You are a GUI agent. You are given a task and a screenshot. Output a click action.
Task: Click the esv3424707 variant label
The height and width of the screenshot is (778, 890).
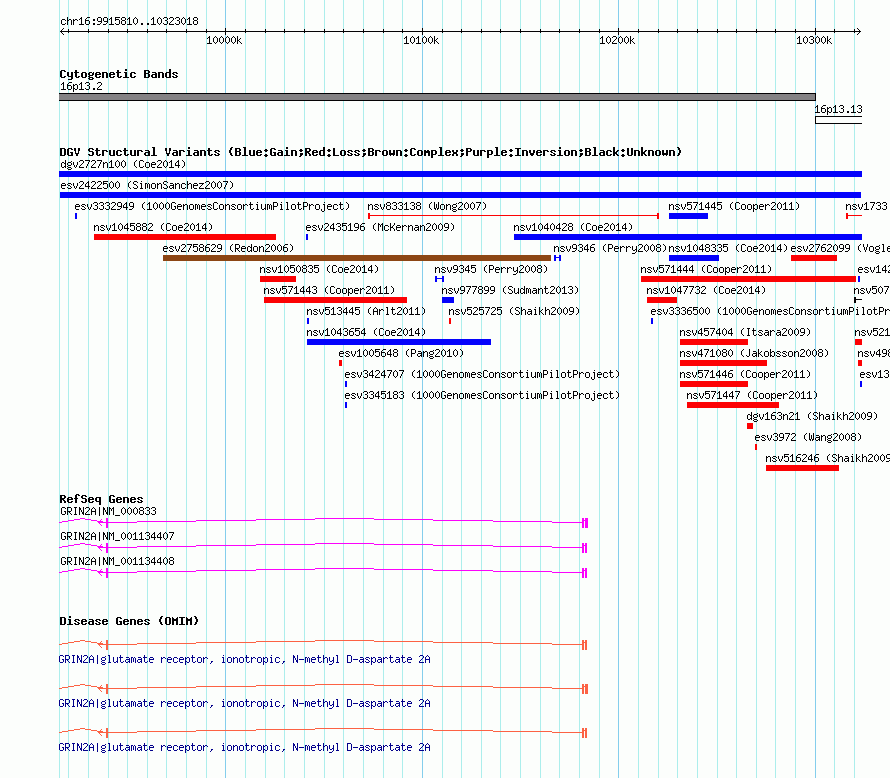click(482, 374)
